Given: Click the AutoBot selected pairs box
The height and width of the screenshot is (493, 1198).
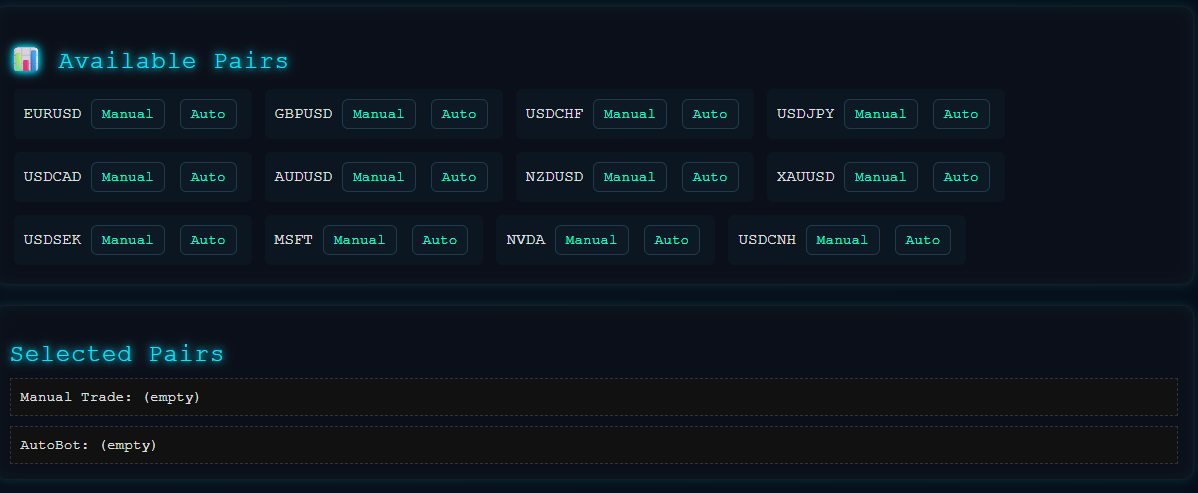Looking at the screenshot, I should pyautogui.click(x=593, y=445).
